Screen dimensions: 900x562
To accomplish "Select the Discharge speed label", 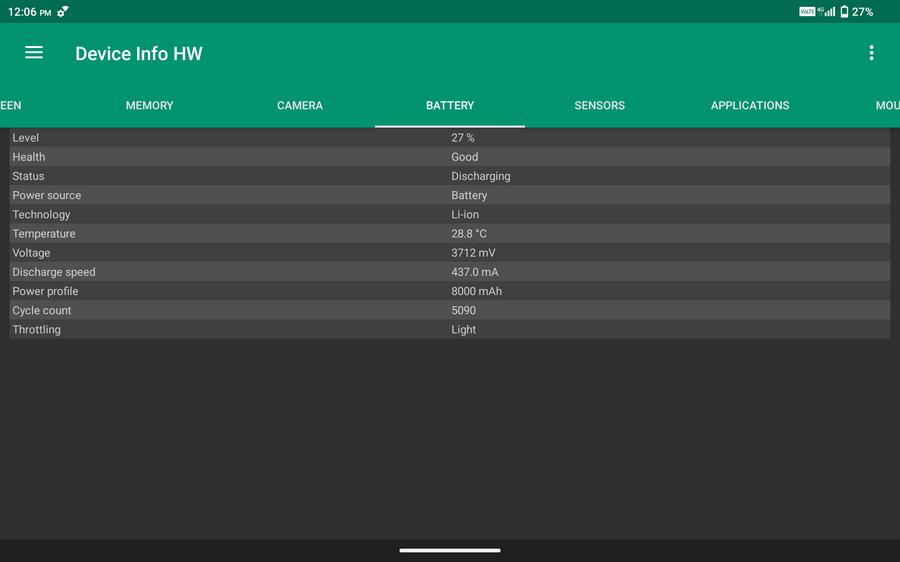I will (x=54, y=272).
